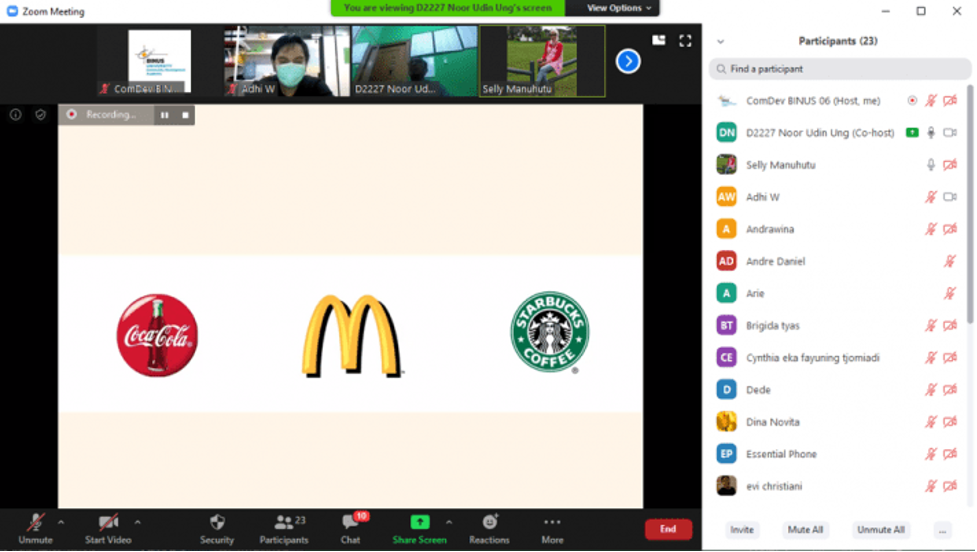Open the Security shield menu
977x552 pixels.
click(x=217, y=529)
